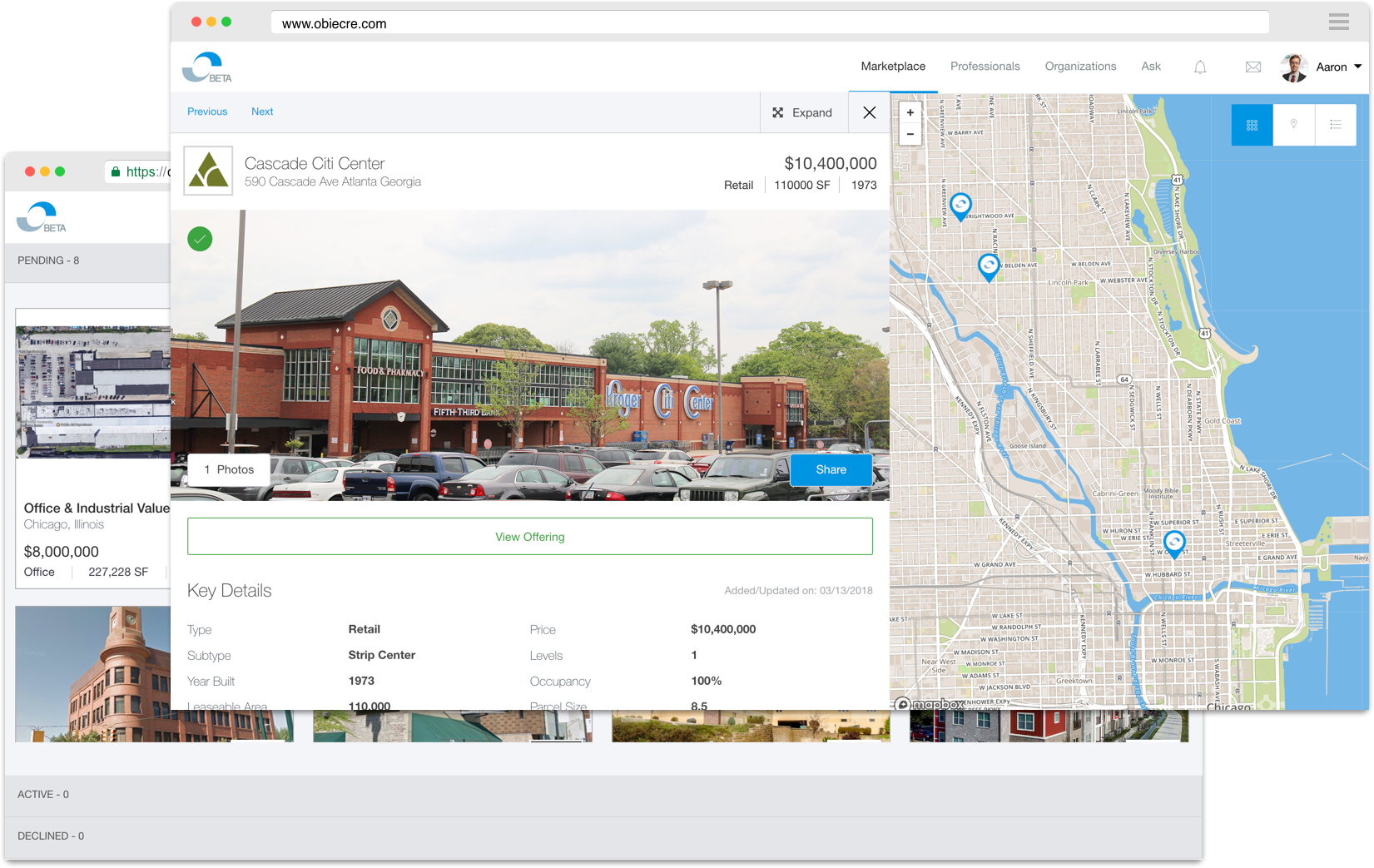Open the Marketplace tab
1374x868 pixels.
[x=893, y=67]
